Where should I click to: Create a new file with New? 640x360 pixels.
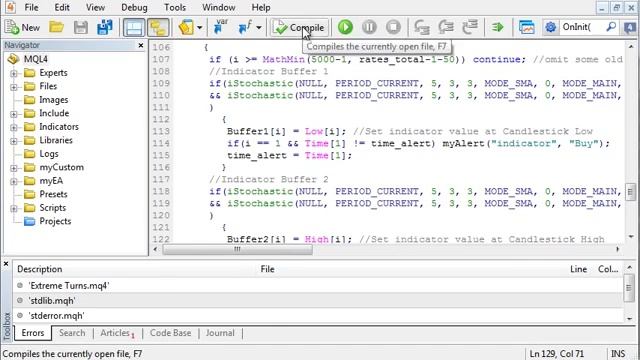22,27
